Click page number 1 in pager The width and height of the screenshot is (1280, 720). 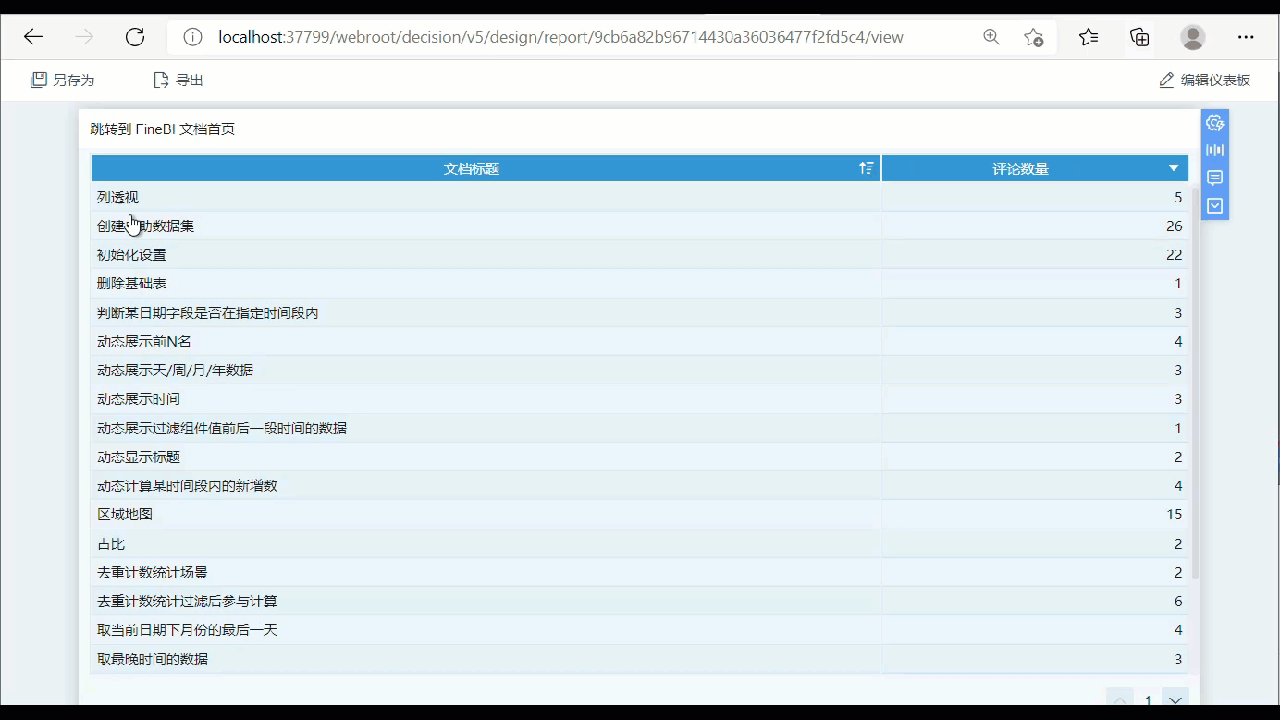tap(1148, 701)
